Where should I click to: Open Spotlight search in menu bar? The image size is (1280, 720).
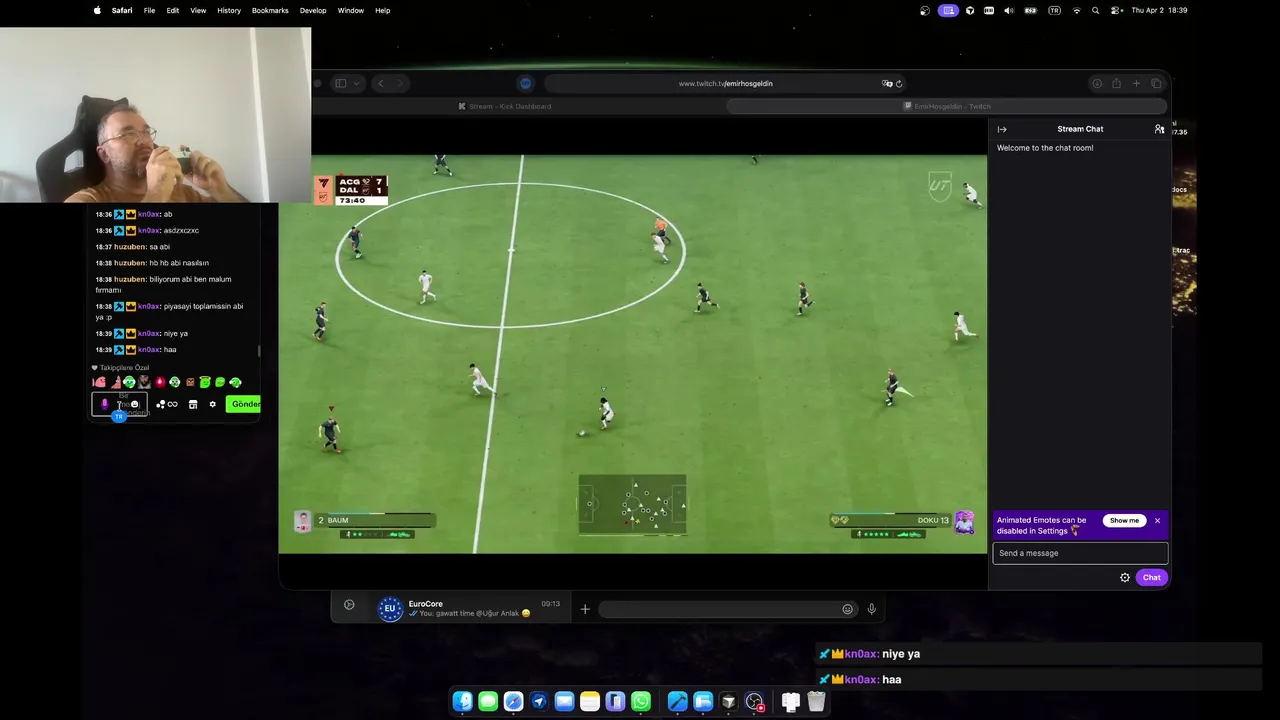pos(1095,10)
